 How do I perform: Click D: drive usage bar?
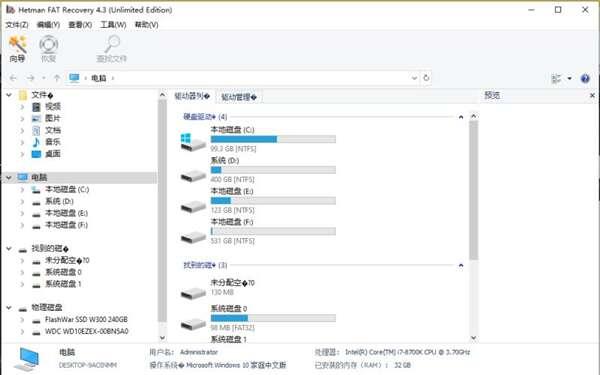tap(273, 170)
